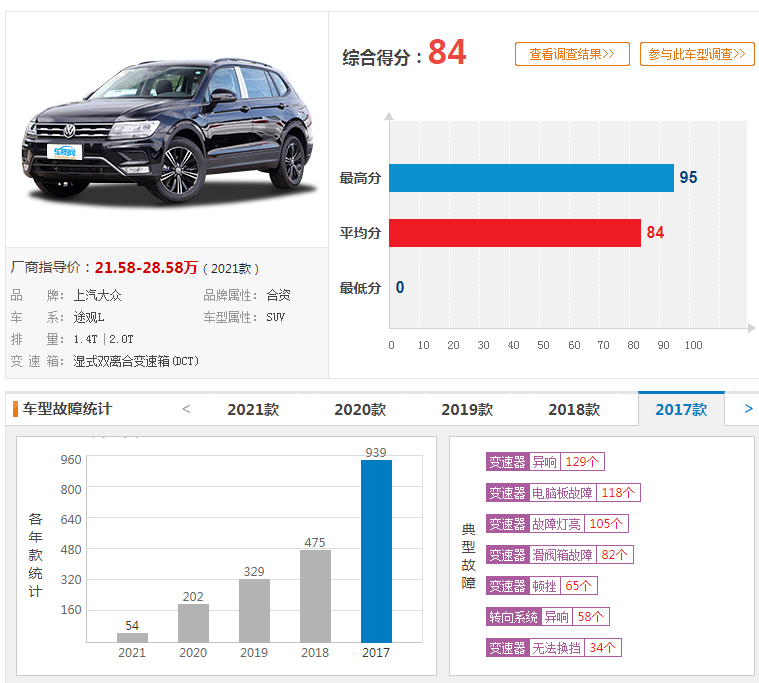Screen dimensions: 759x683
Task: Open the 参与此车型调查 link
Action: tap(697, 55)
